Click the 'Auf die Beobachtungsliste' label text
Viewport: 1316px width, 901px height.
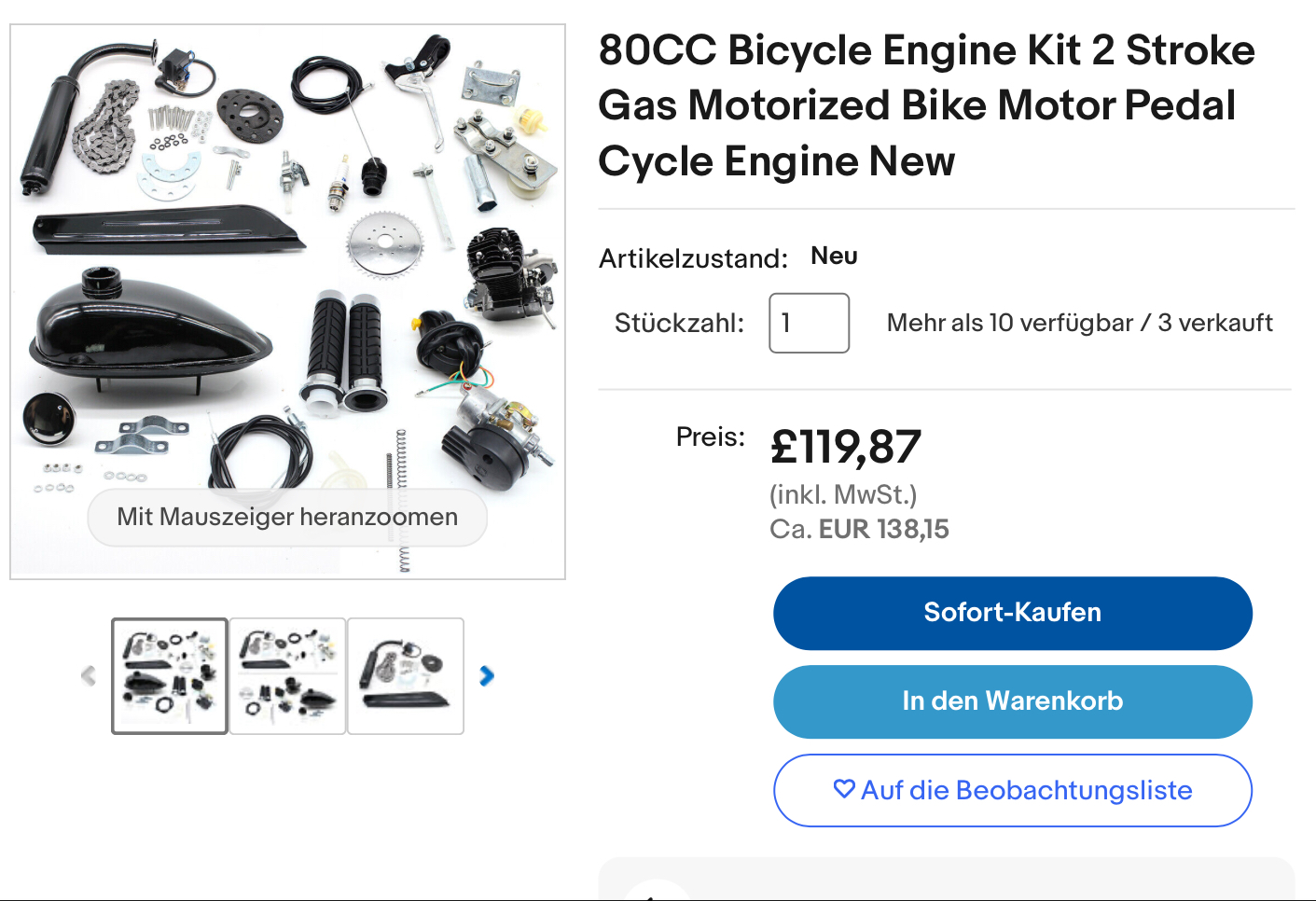1027,790
